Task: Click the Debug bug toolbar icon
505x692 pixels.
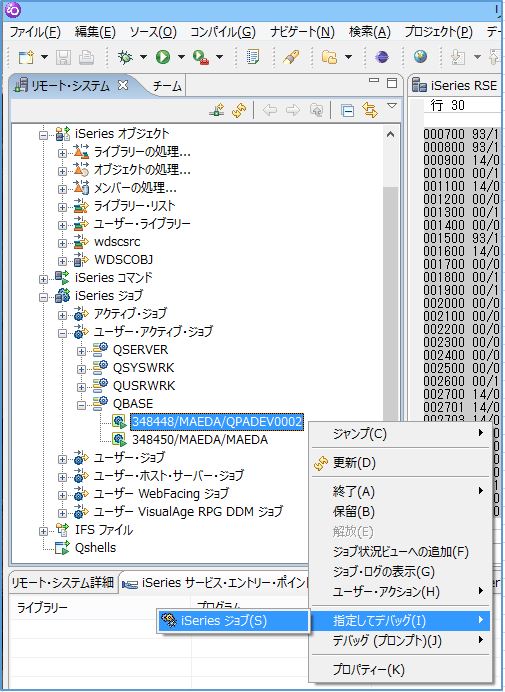Action: click(125, 57)
